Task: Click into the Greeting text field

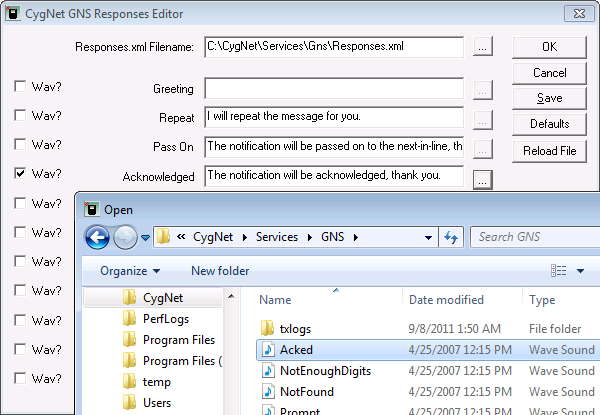Action: coord(334,88)
